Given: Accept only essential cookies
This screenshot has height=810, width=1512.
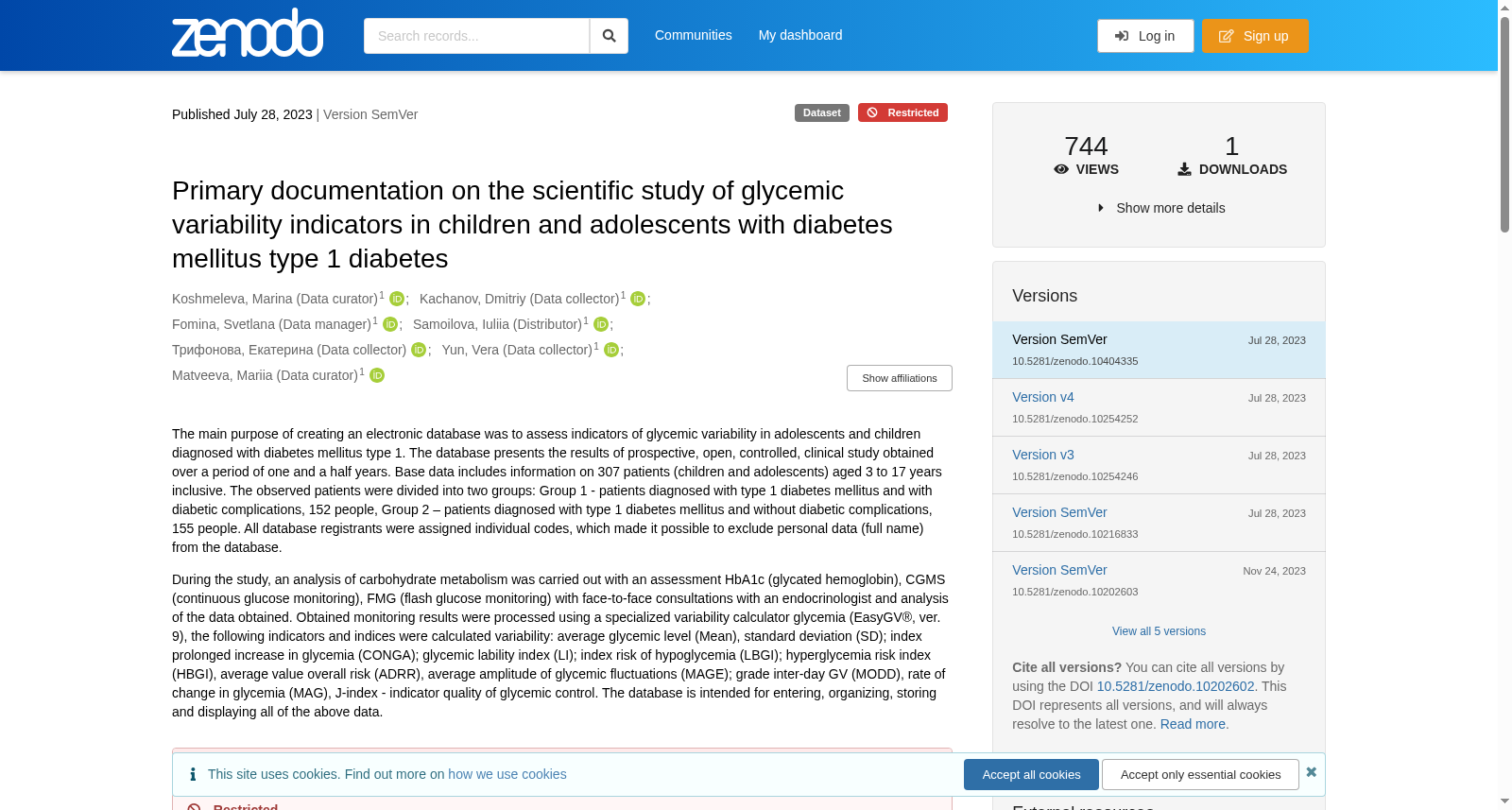Looking at the screenshot, I should (x=1200, y=774).
